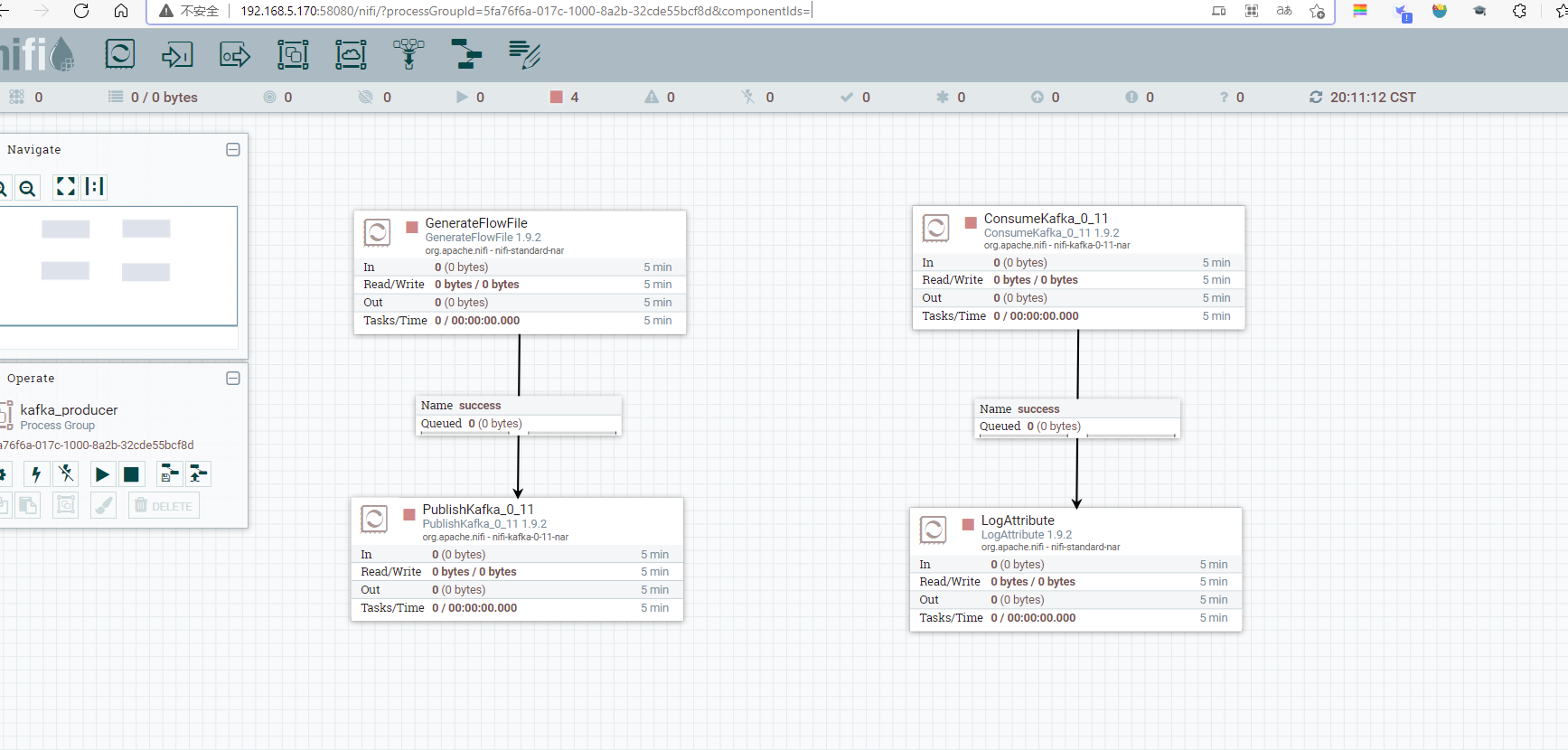
Task: Click the stopped status indicator of GenerateFlowFile
Action: click(x=412, y=227)
